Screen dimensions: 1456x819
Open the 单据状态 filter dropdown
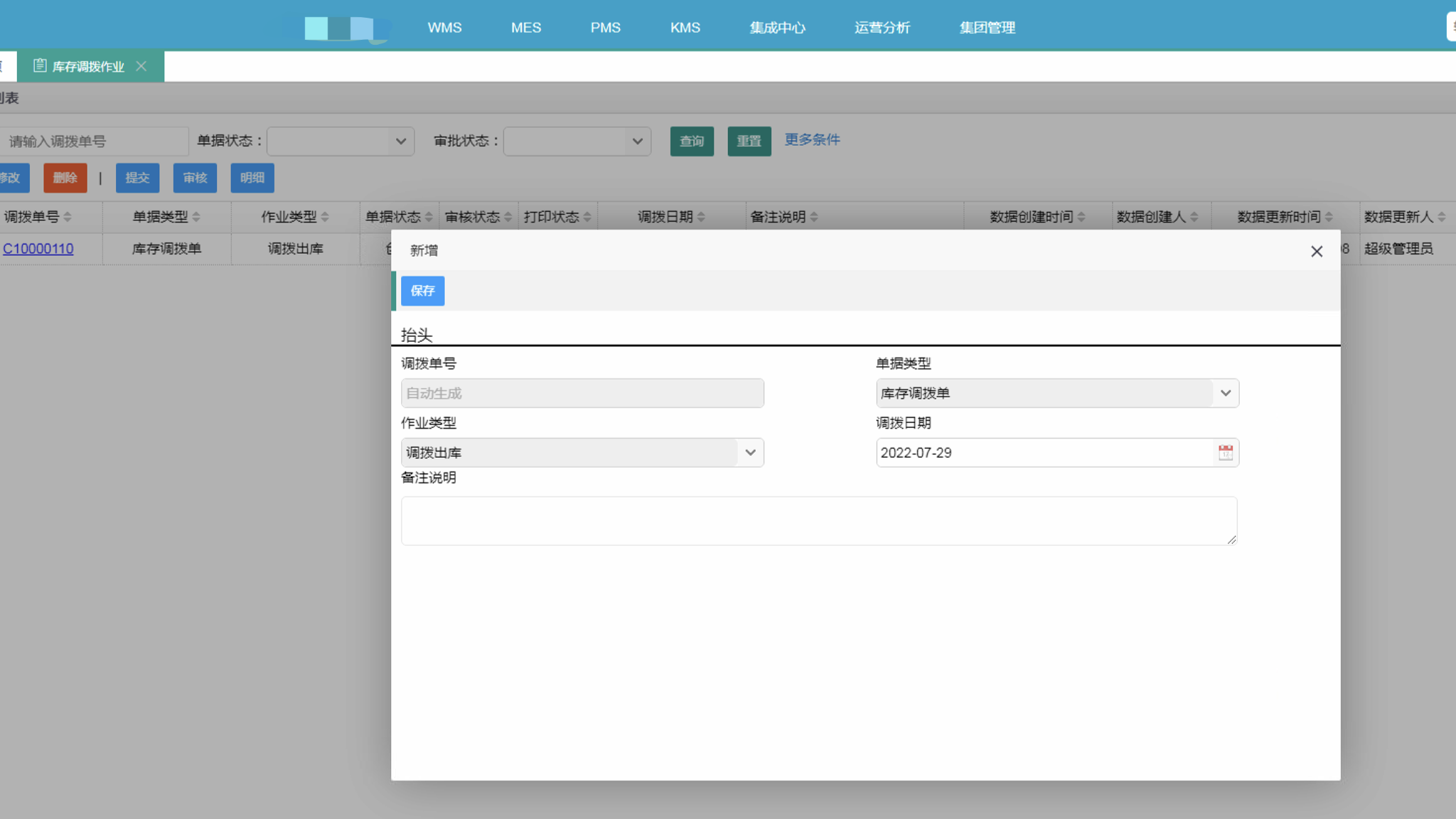tap(341, 141)
